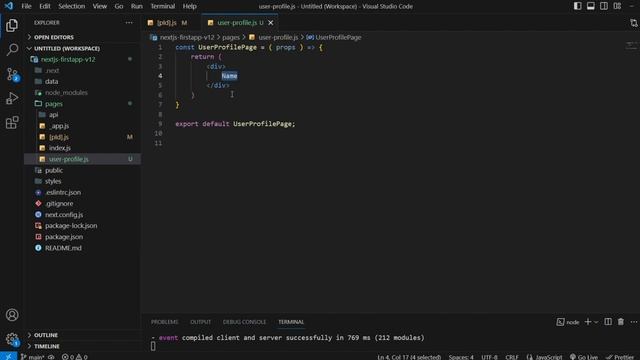Screen dimensions: 640x360
Task: Open Customize Layout icon
Action: pos(617,6)
